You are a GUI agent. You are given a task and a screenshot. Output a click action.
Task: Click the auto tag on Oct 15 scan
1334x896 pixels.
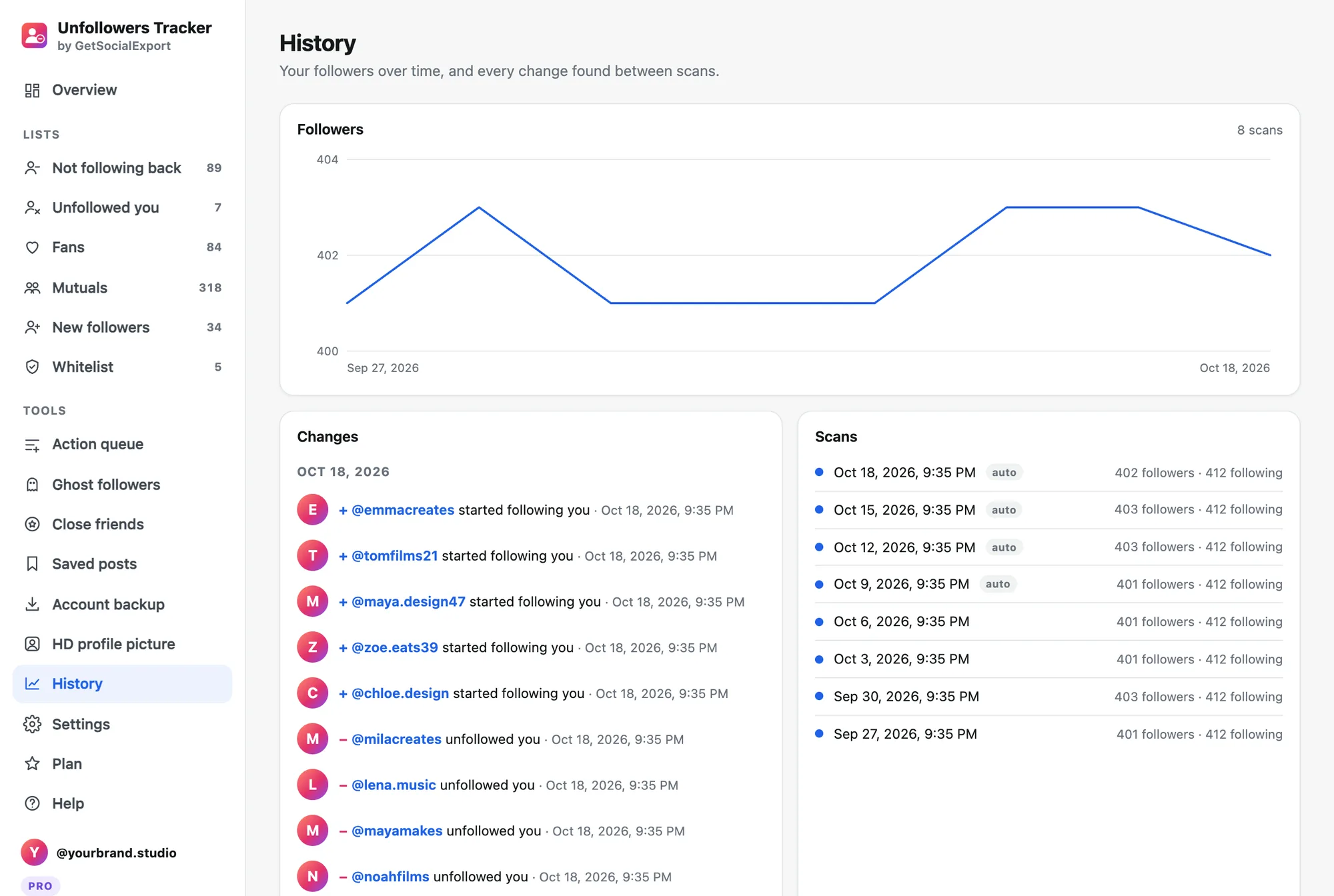1003,510
